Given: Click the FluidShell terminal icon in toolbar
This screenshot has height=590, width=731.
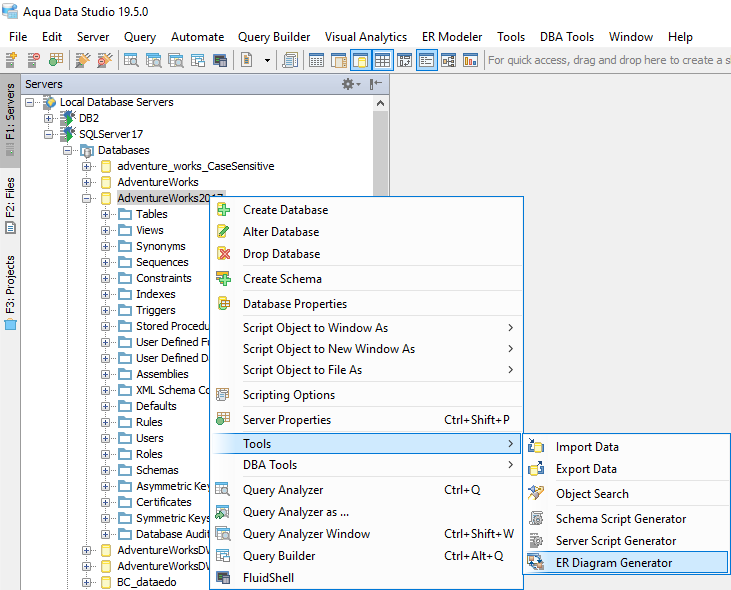Looking at the screenshot, I should click(219, 61).
